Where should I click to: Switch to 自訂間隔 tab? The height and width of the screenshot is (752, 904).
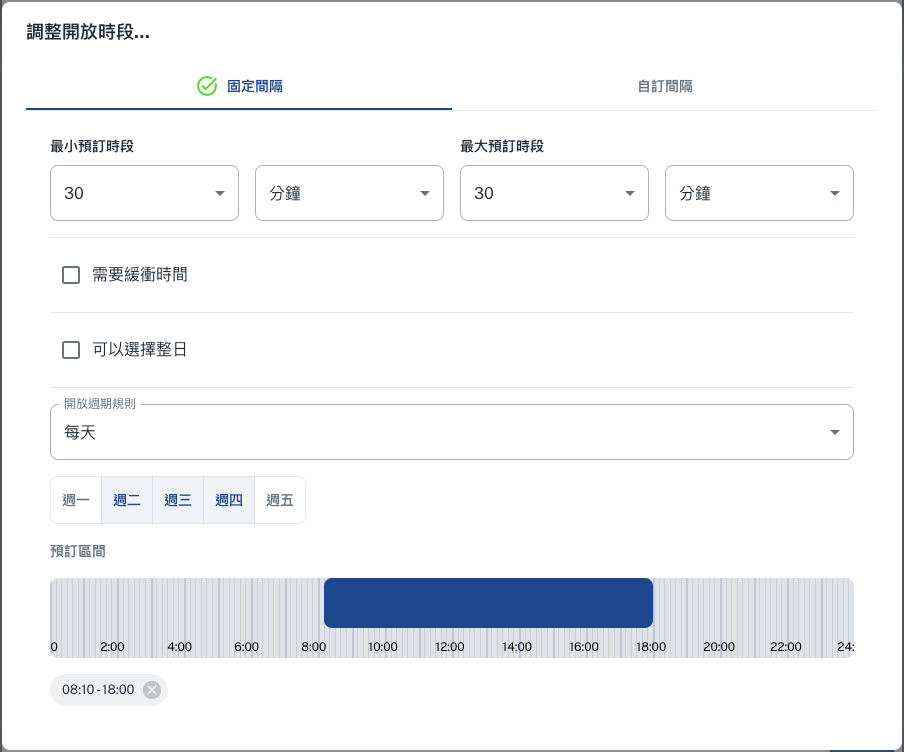pos(665,86)
